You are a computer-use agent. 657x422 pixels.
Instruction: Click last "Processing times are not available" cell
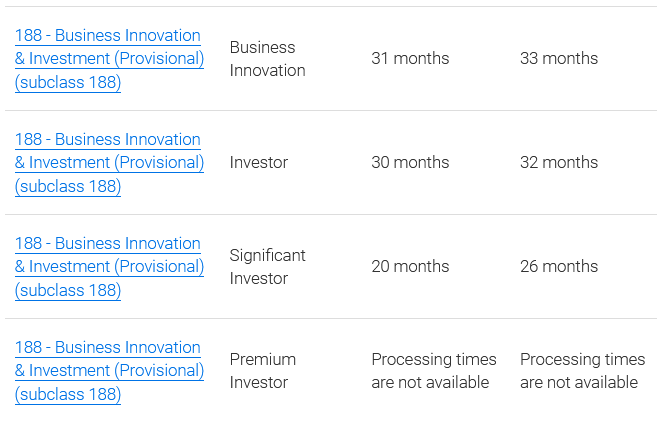coord(583,371)
